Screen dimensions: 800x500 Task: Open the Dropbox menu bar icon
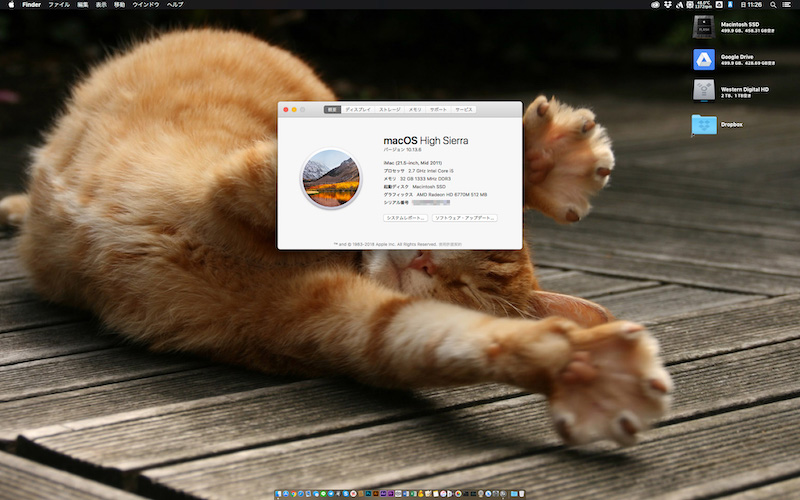click(668, 5)
